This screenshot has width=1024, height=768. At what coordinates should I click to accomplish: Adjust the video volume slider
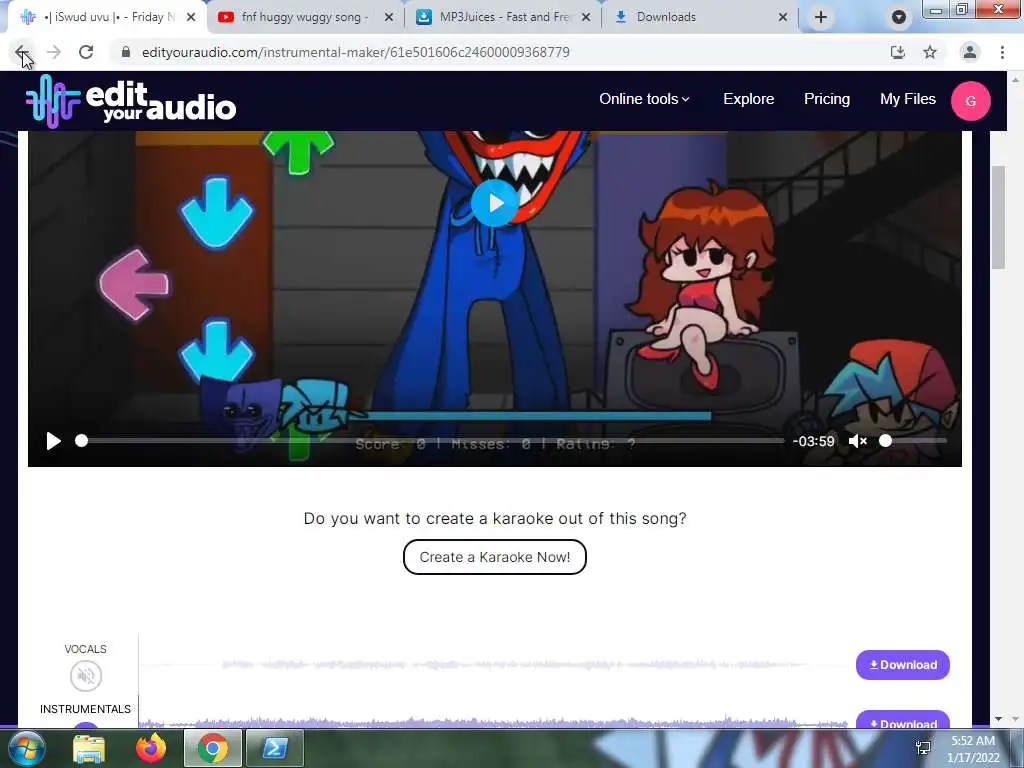[913, 441]
